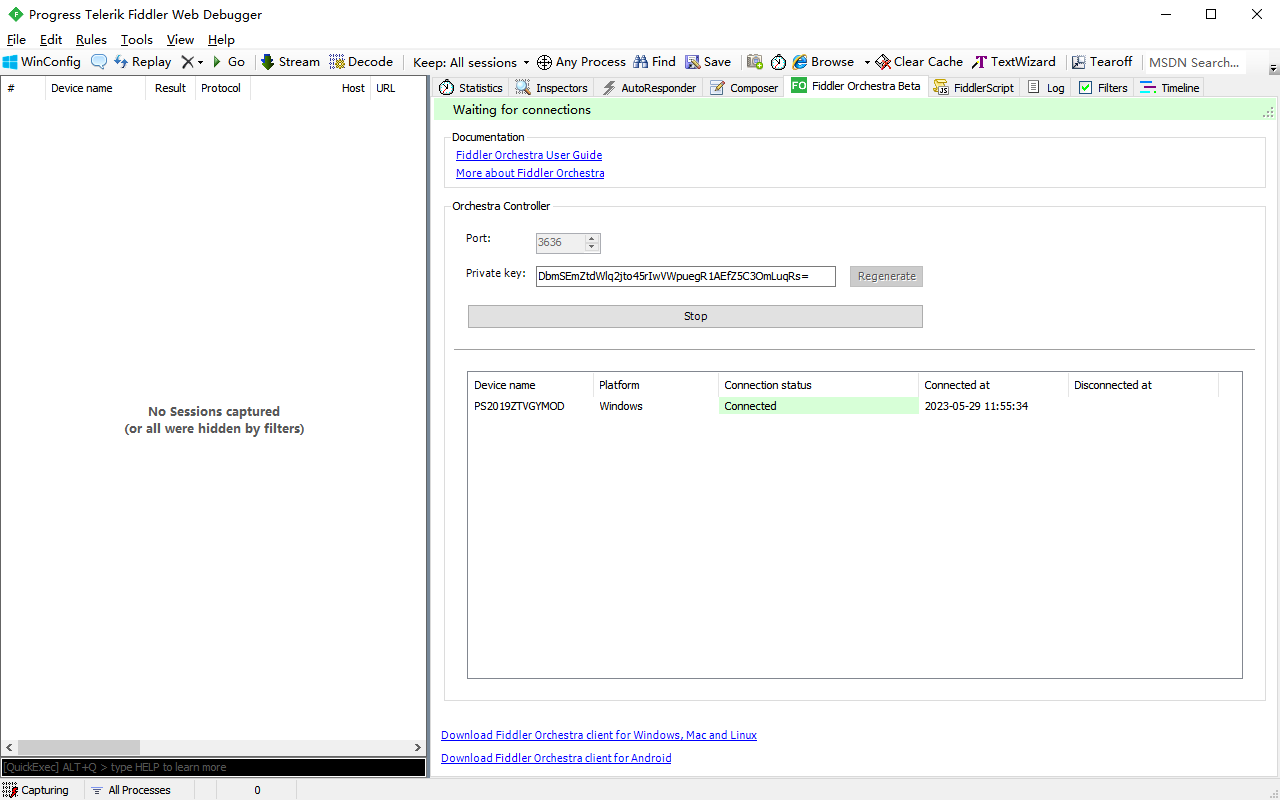Switch to the Statistics tab

(x=471, y=88)
